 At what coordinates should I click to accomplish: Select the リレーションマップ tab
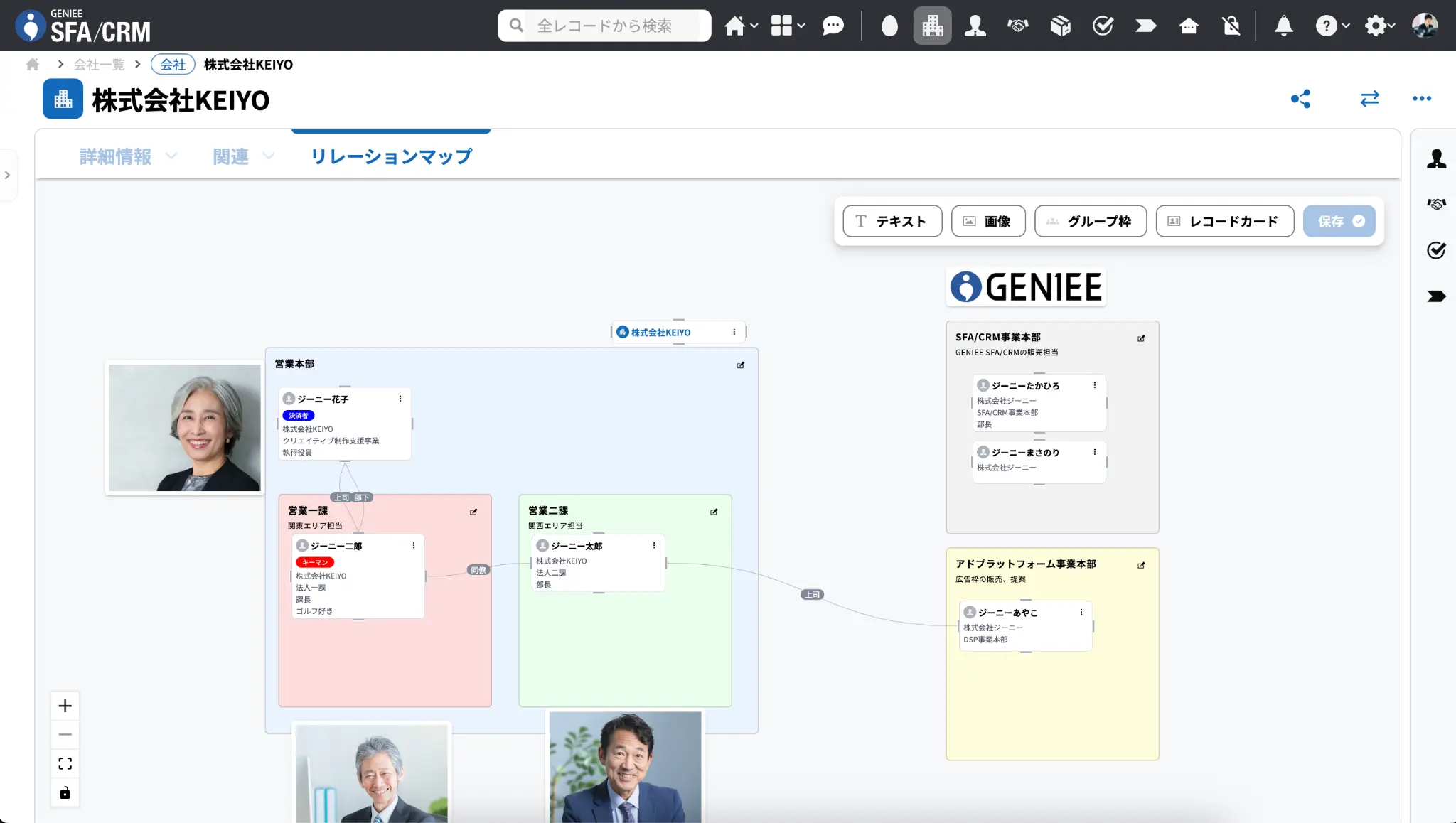391,156
